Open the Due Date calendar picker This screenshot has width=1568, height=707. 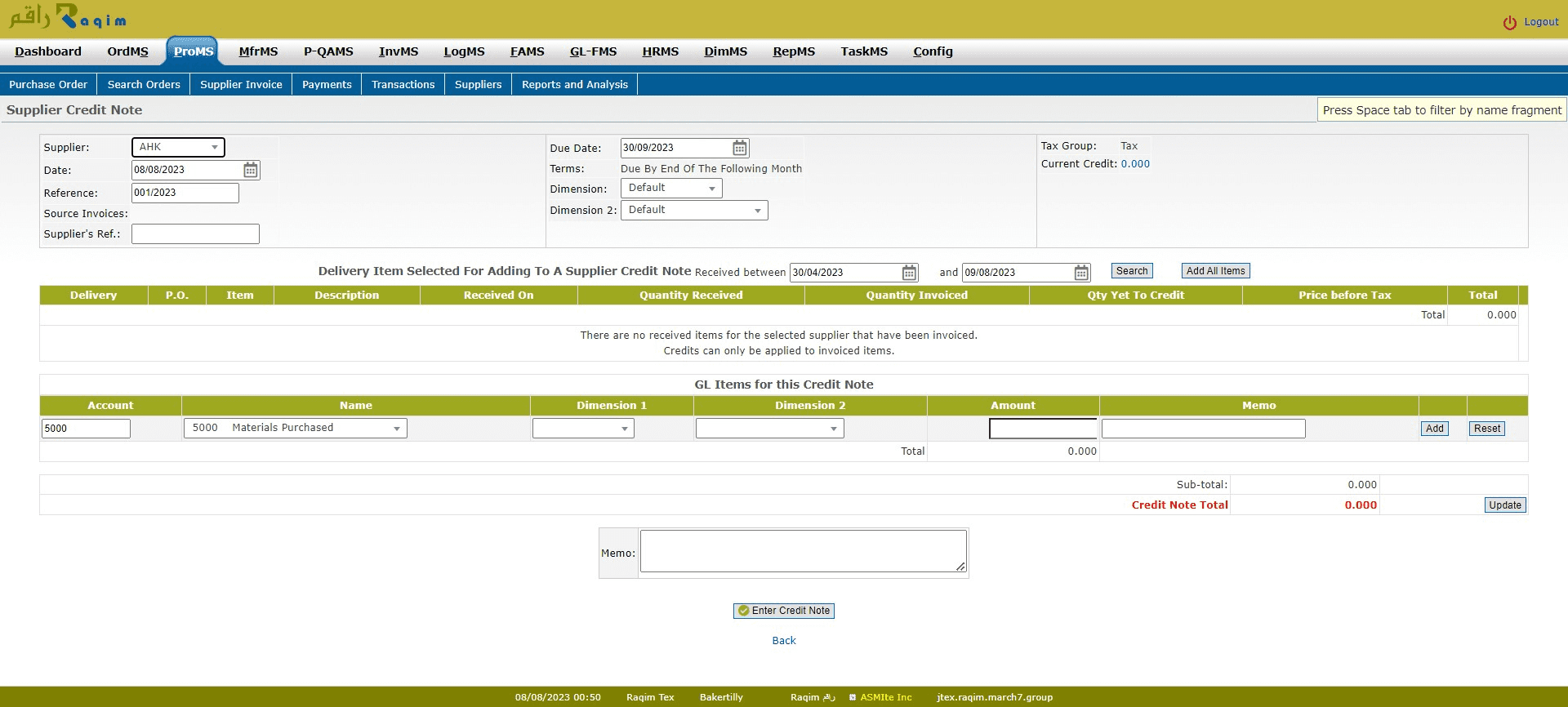click(x=739, y=148)
